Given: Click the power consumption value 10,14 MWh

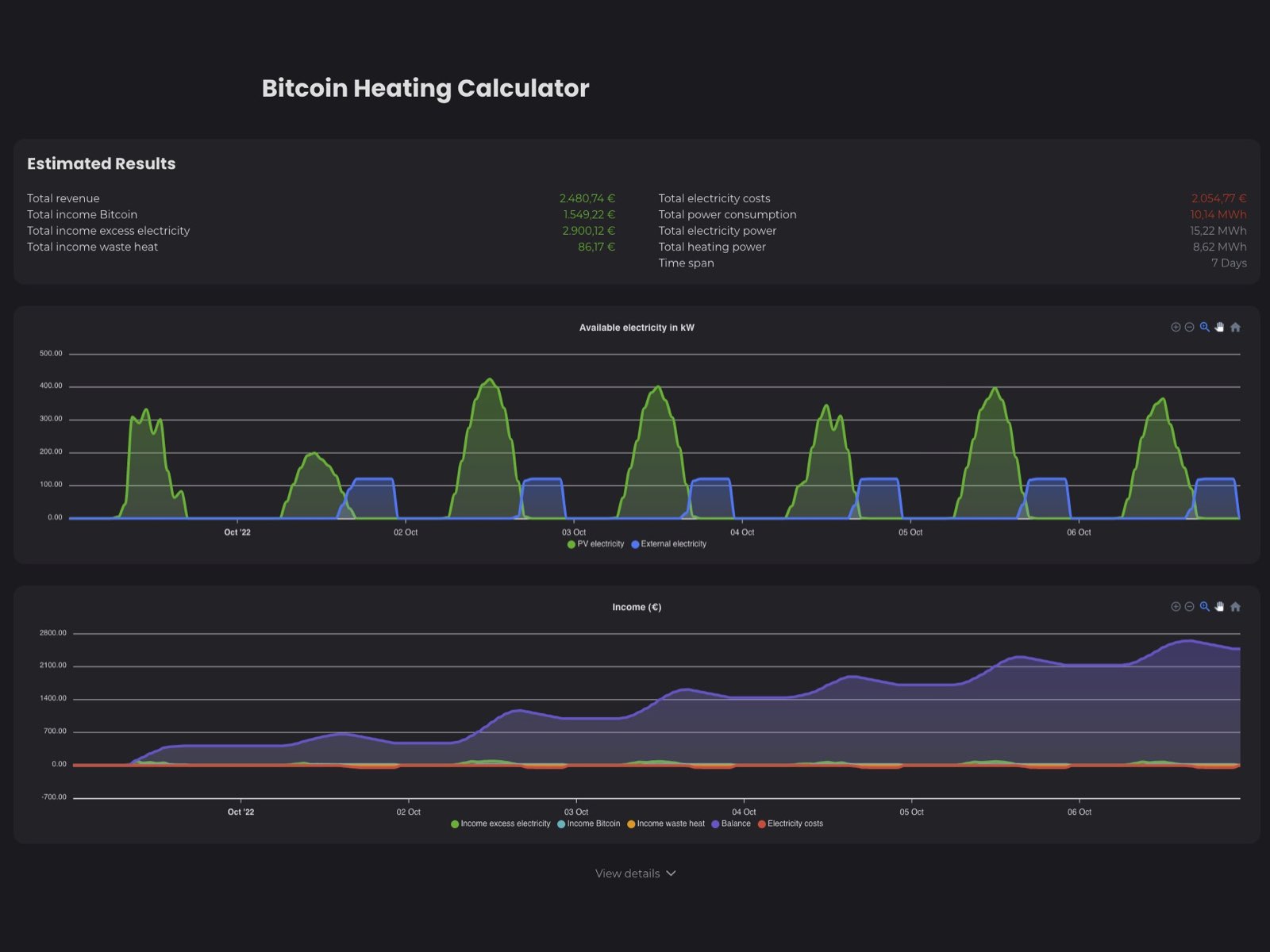Looking at the screenshot, I should 1218,214.
